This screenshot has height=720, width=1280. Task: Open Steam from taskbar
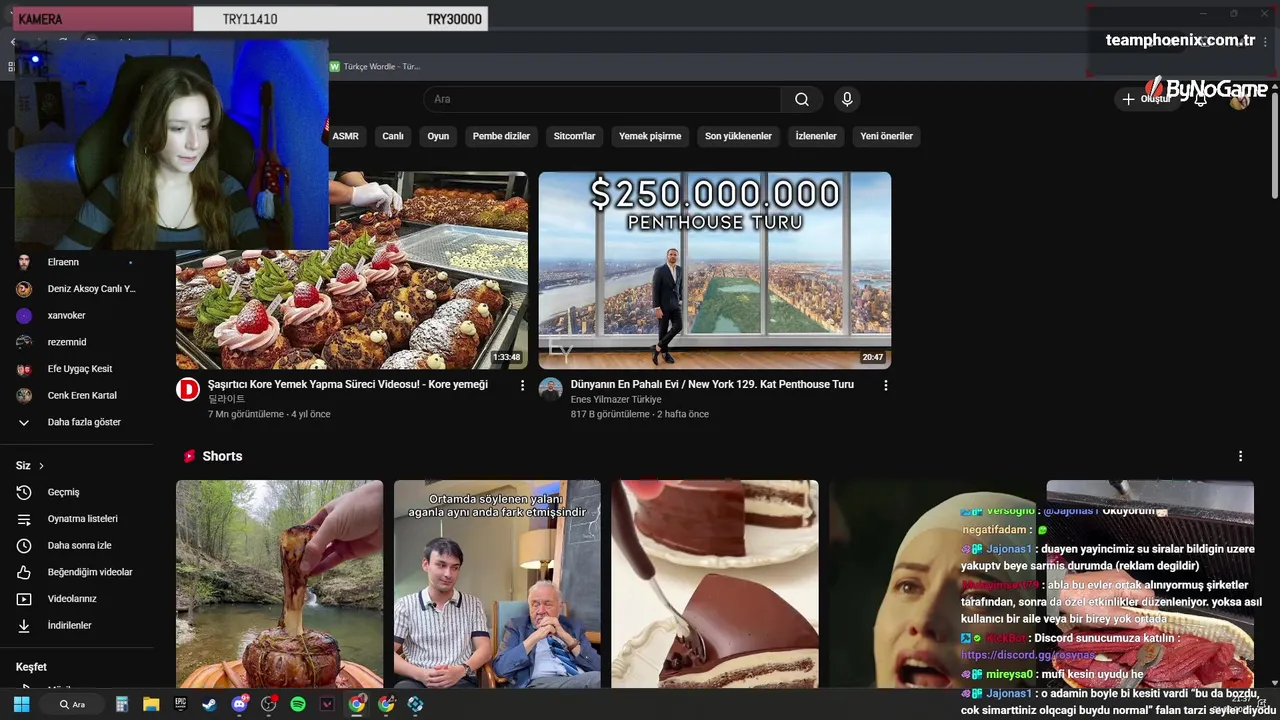pyautogui.click(x=209, y=704)
